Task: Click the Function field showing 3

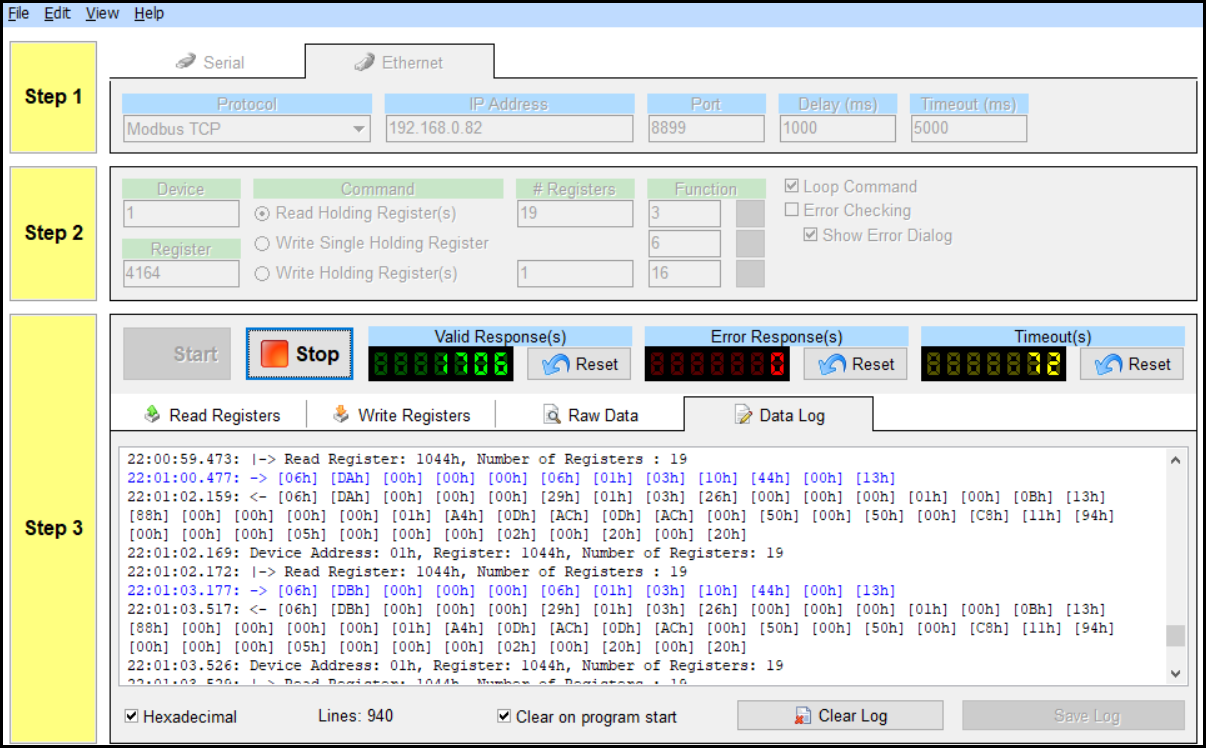Action: pos(684,213)
